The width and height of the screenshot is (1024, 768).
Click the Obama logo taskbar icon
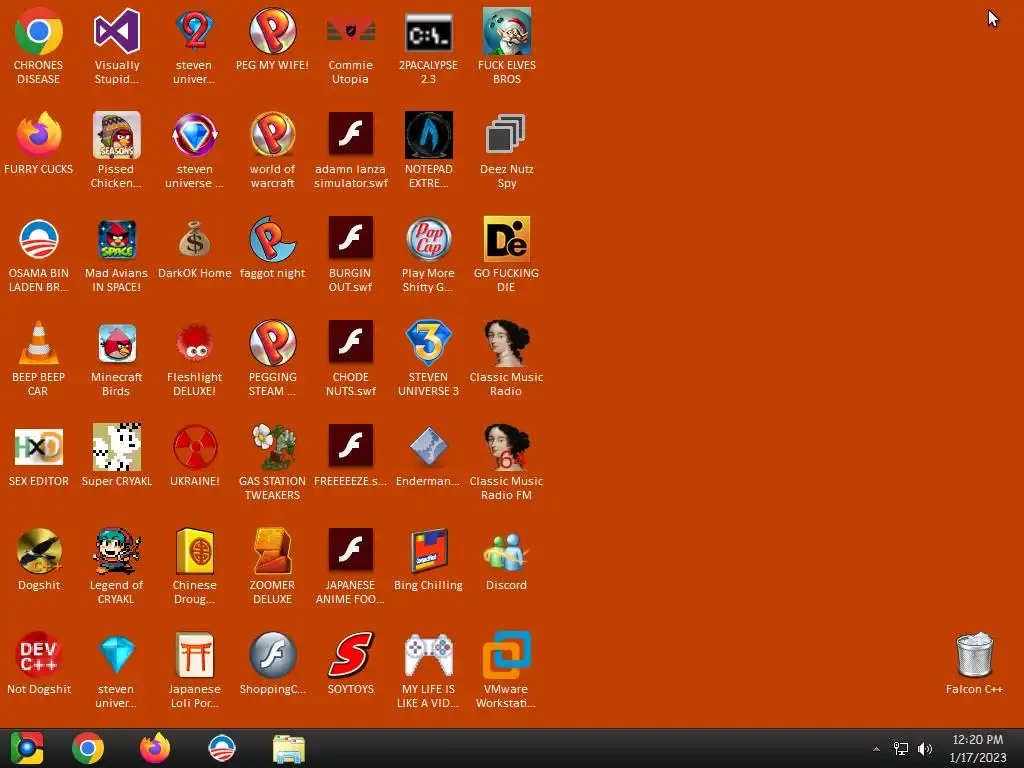click(221, 748)
